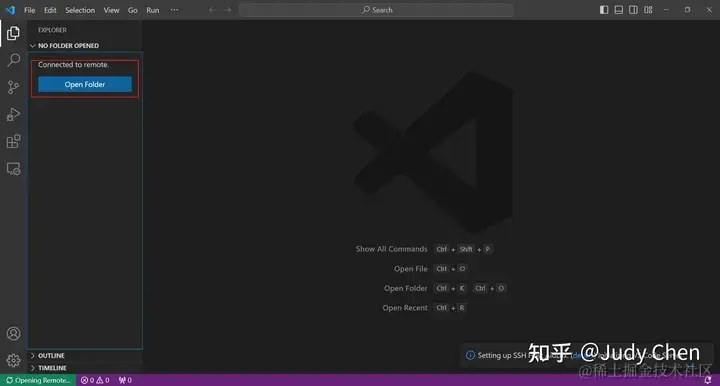This screenshot has height=386, width=720.
Task: Go back with the left arrow
Action: coord(212,10)
